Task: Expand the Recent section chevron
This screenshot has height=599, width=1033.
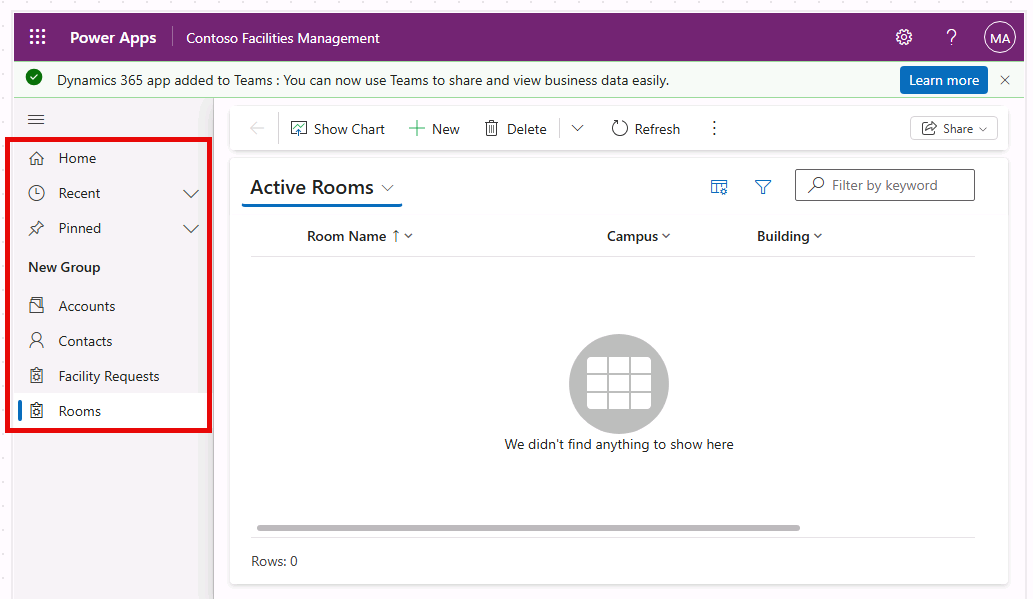Action: [191, 194]
